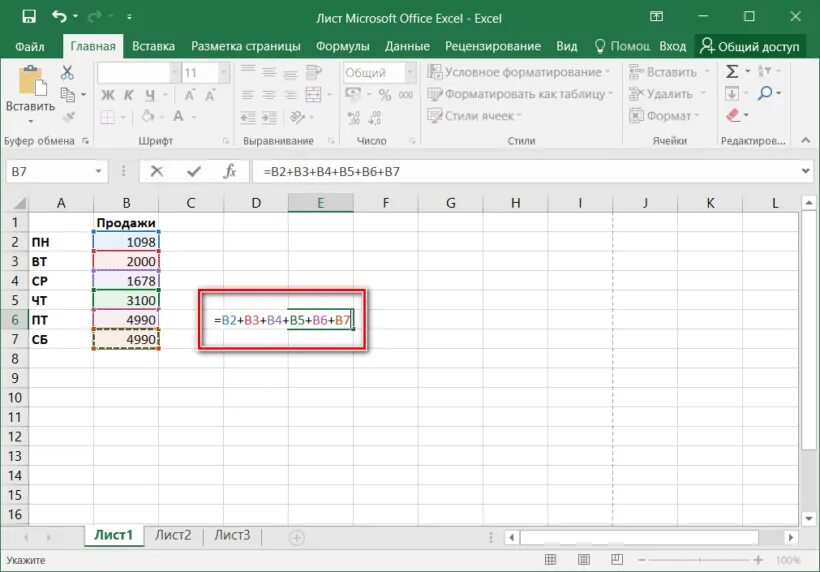
Task: Click the Comma Style 000 icon
Action: click(406, 95)
